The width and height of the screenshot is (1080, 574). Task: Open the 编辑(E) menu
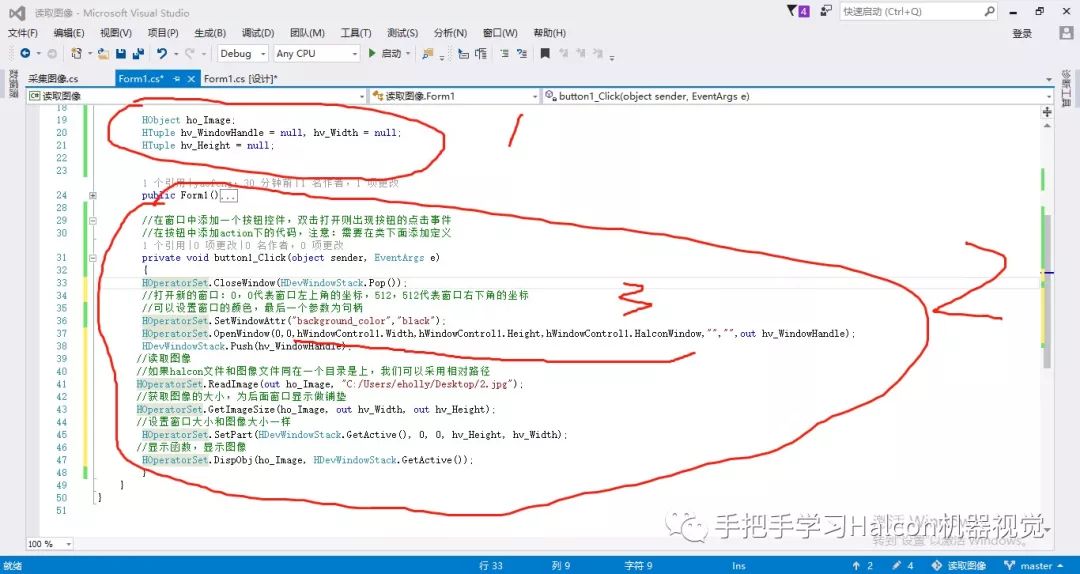(x=69, y=32)
